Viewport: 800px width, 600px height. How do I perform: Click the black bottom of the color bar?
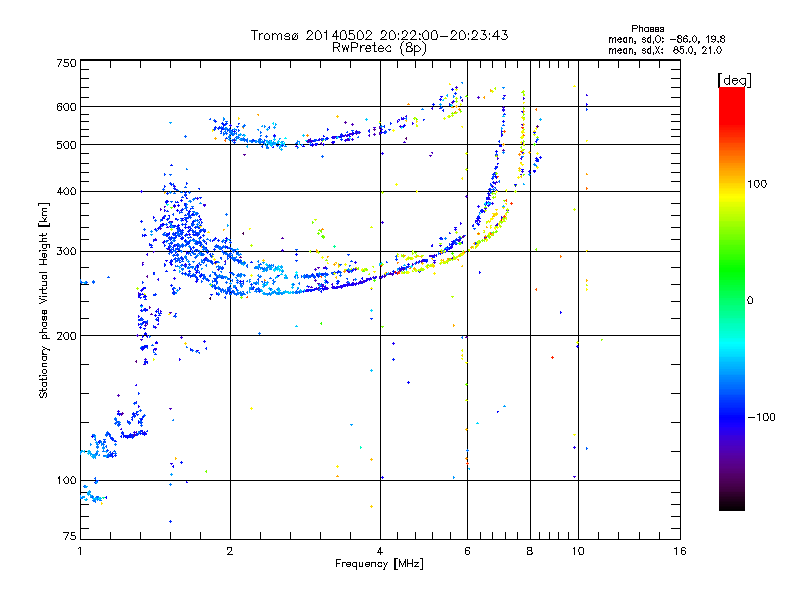click(x=732, y=503)
